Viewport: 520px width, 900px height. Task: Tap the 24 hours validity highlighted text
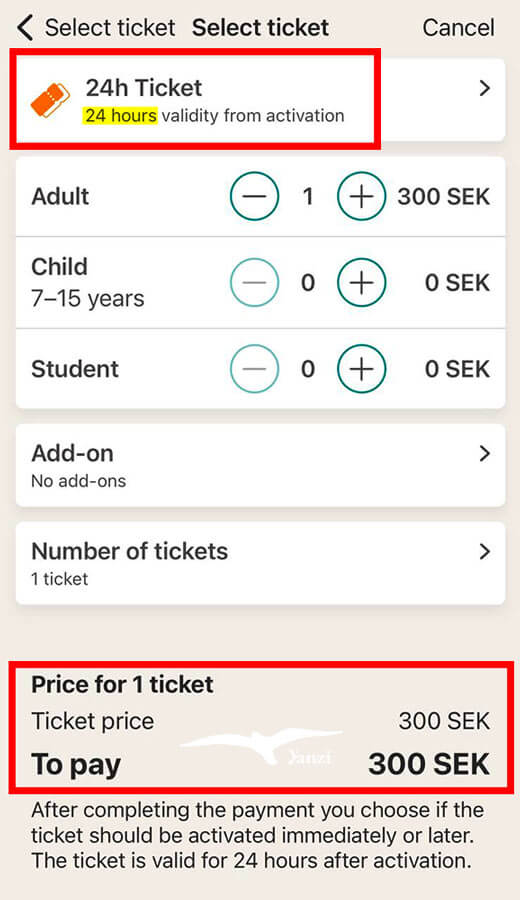121,115
